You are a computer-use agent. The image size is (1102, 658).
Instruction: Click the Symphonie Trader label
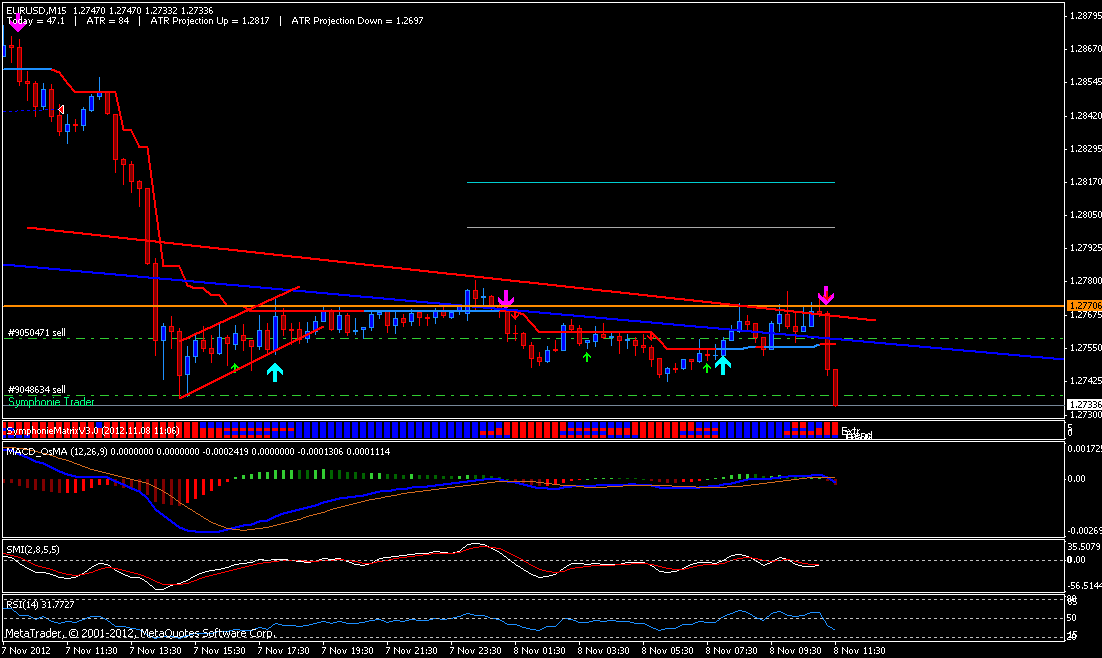(50, 401)
